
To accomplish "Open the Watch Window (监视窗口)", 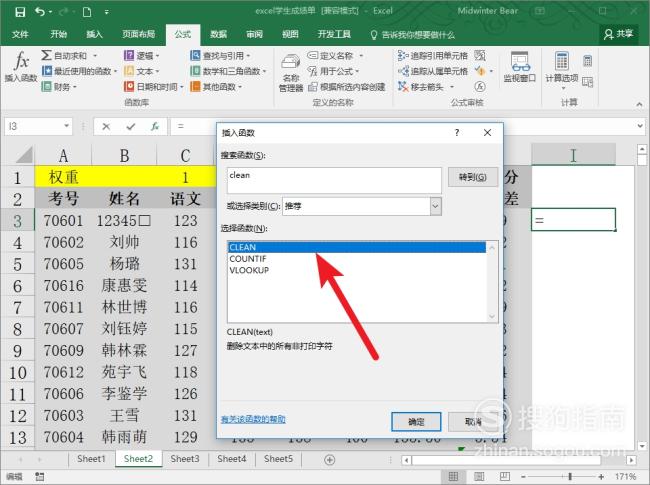I will [519, 66].
